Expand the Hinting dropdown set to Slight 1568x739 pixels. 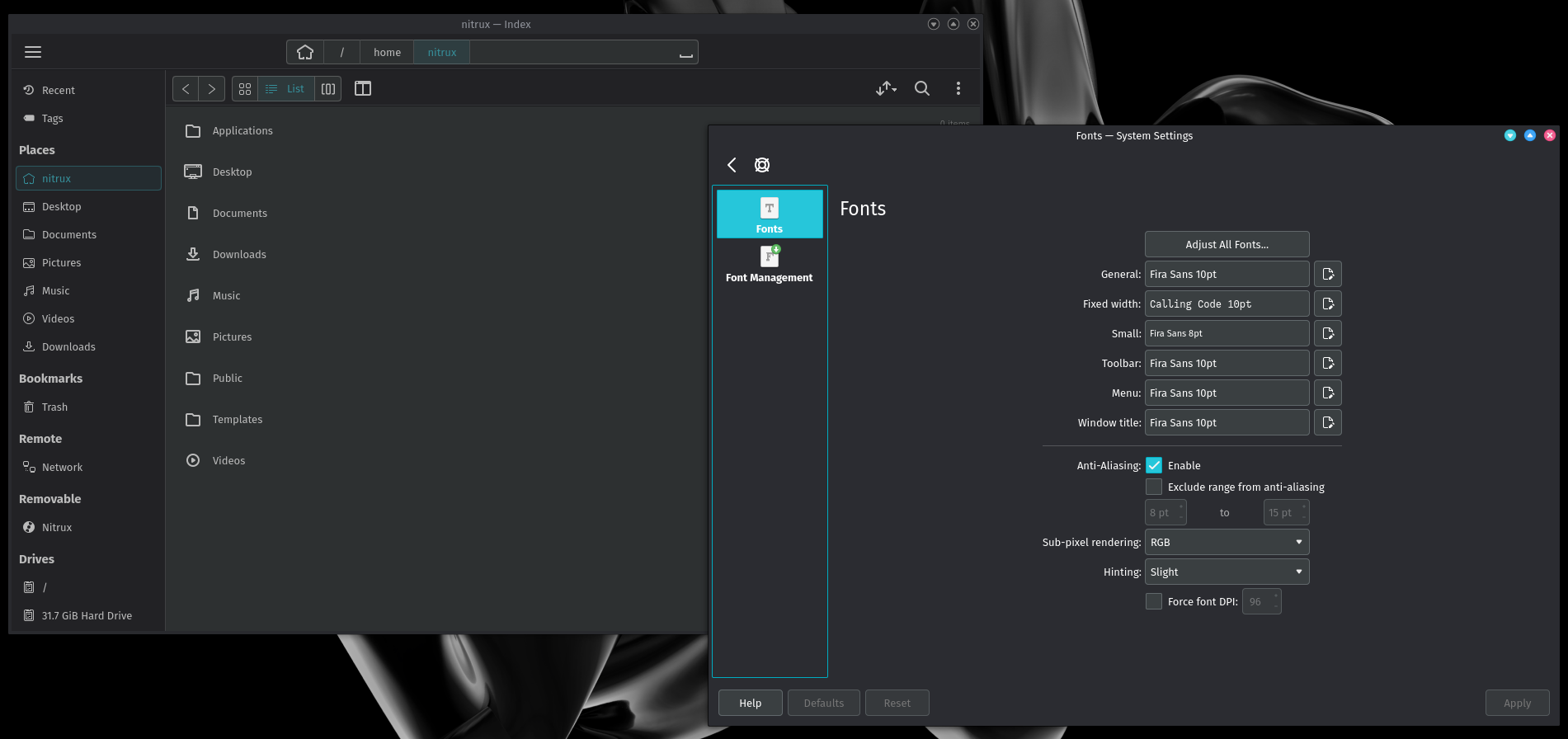tap(1227, 572)
